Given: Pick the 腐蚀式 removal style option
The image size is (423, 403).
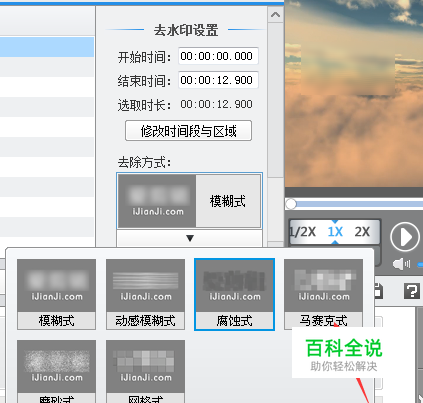Looking at the screenshot, I should (234, 294).
